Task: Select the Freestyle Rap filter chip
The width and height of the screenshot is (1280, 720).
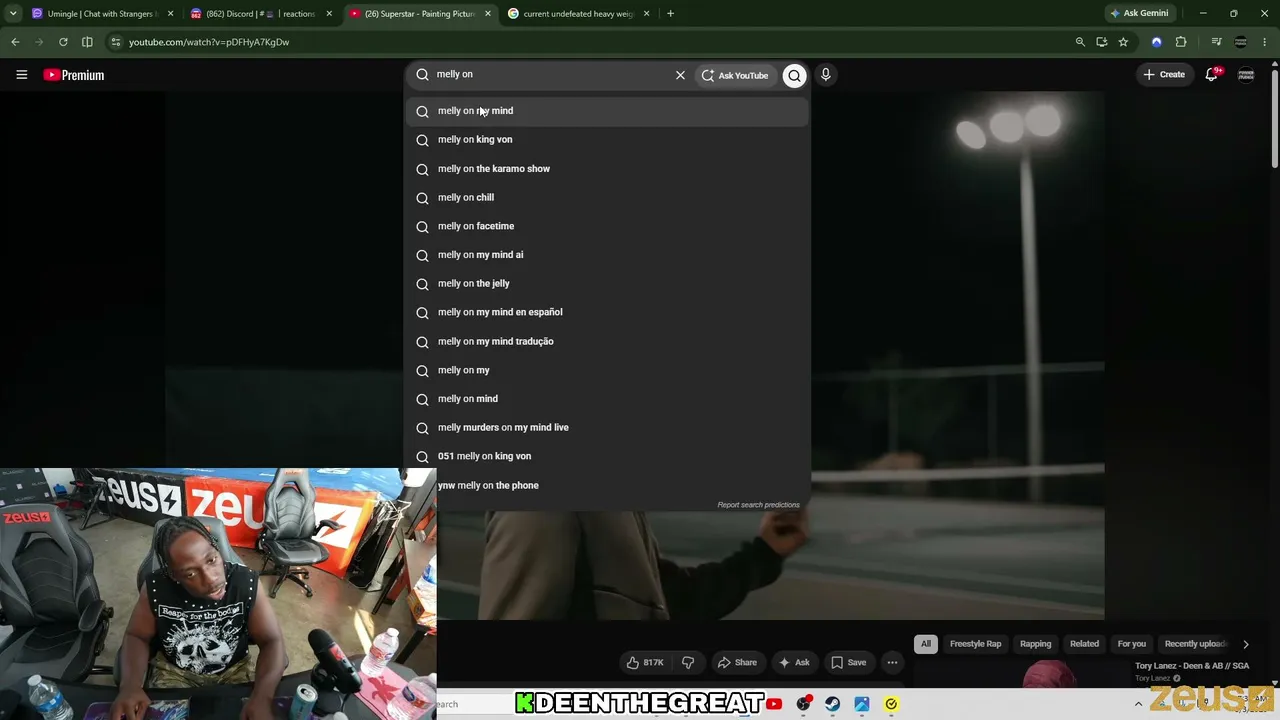Action: point(975,644)
